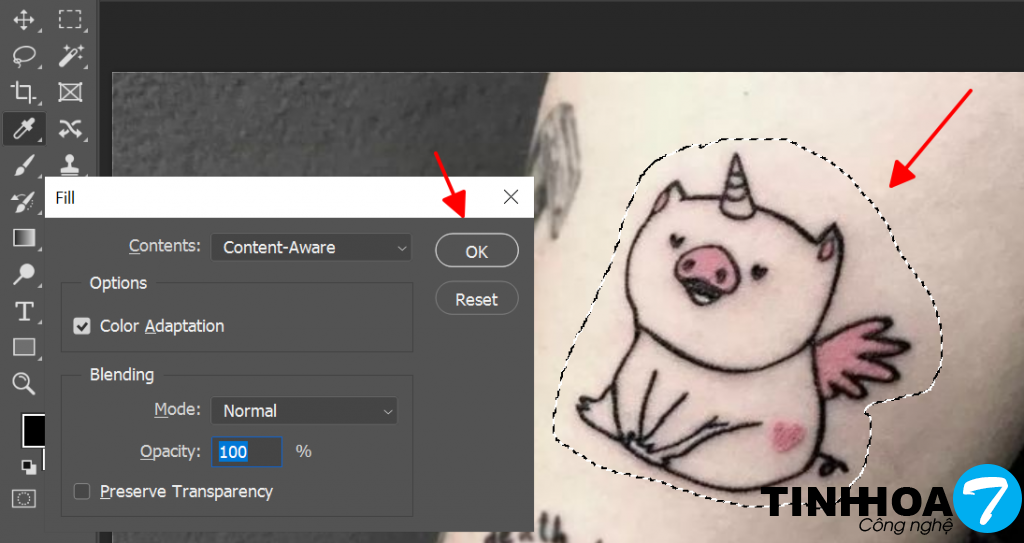Select the Lasso tool

pyautogui.click(x=24, y=56)
